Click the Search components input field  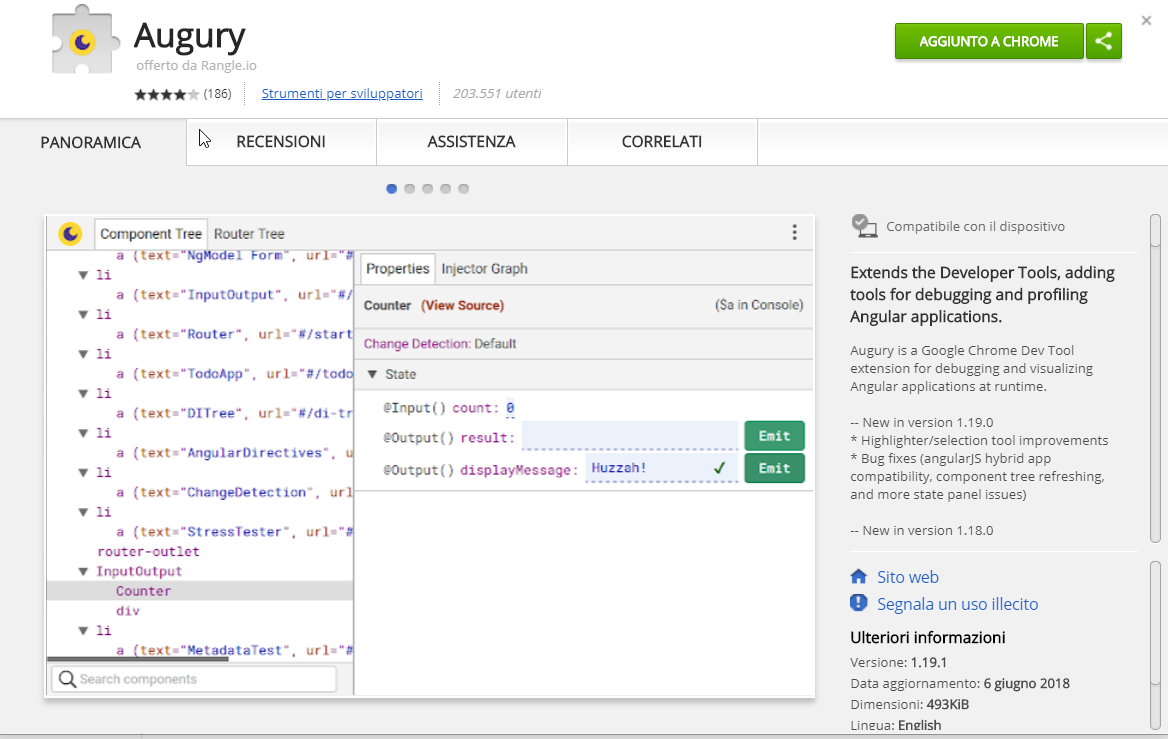click(x=194, y=679)
